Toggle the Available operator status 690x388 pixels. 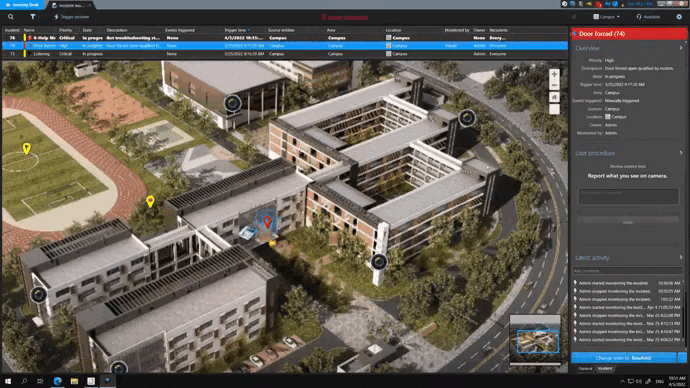click(648, 17)
